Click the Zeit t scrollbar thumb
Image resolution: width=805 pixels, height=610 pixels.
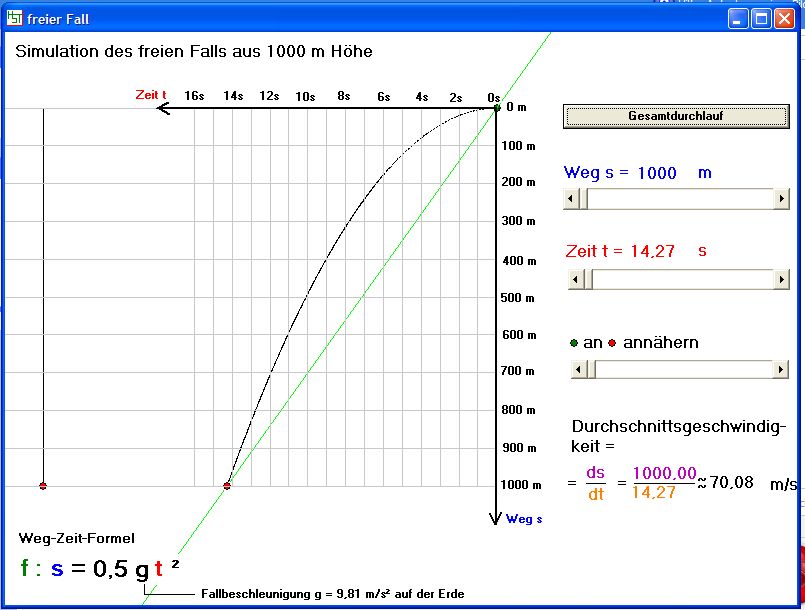click(x=588, y=280)
